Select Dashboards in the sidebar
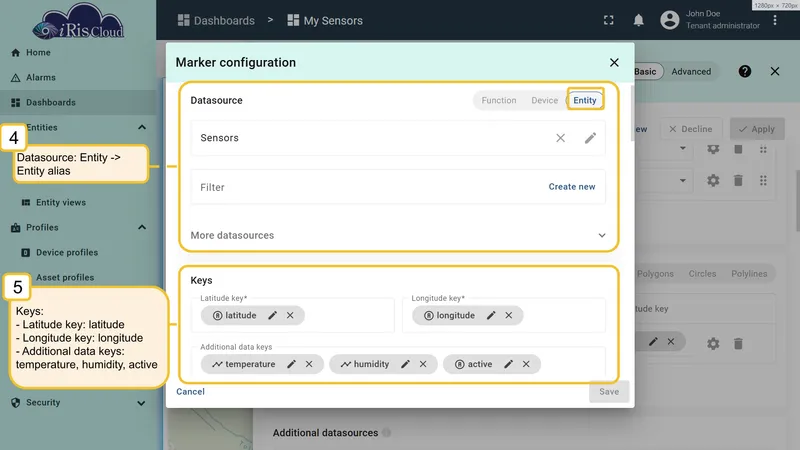Screen dimensions: 800x450 (78, 103)
